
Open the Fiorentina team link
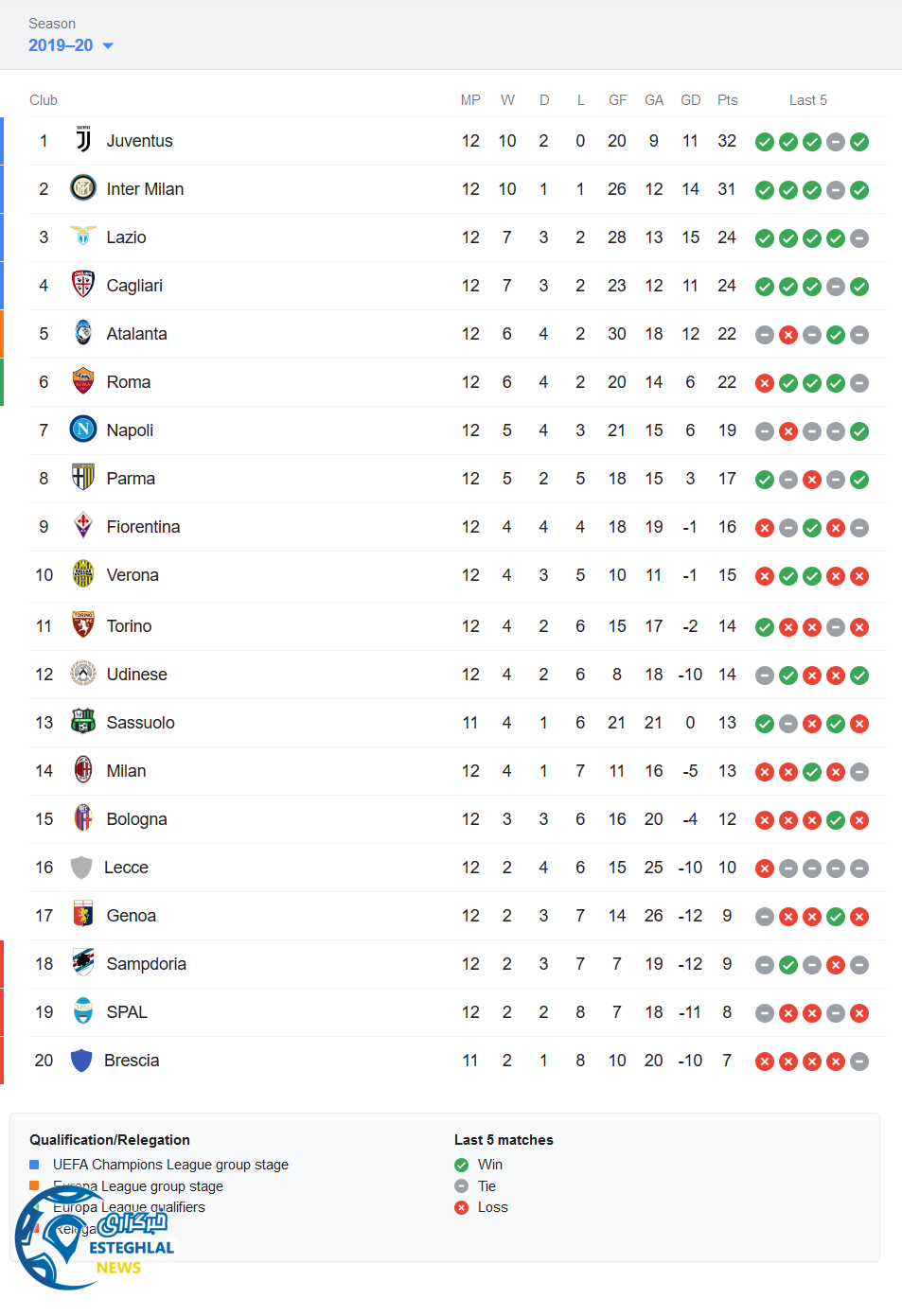(143, 527)
